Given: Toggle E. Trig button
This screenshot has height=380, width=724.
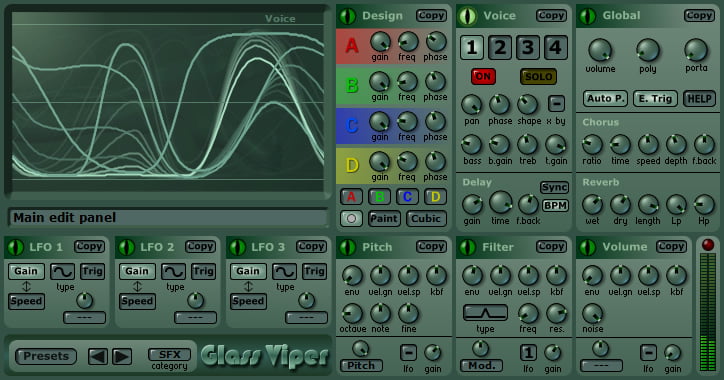Looking at the screenshot, I should pyautogui.click(x=655, y=98).
